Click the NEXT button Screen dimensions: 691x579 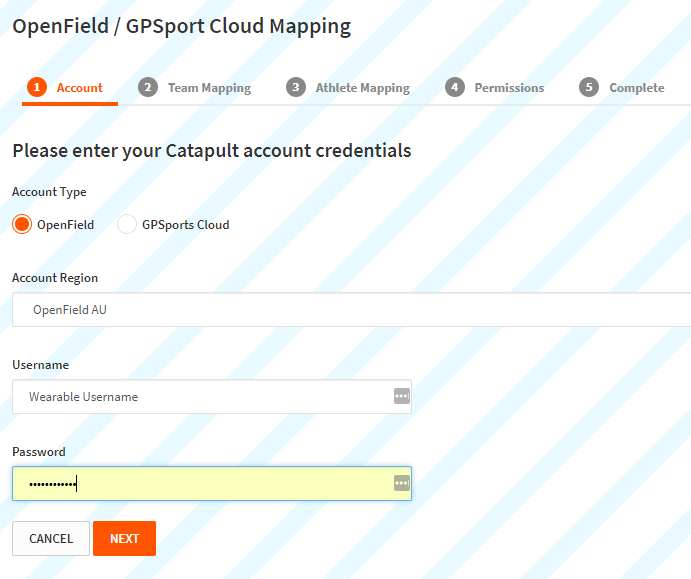124,538
